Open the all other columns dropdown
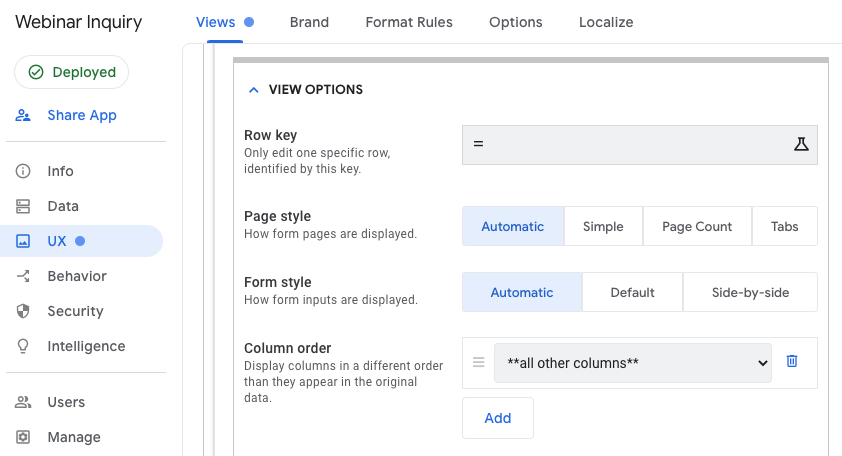 [632, 363]
